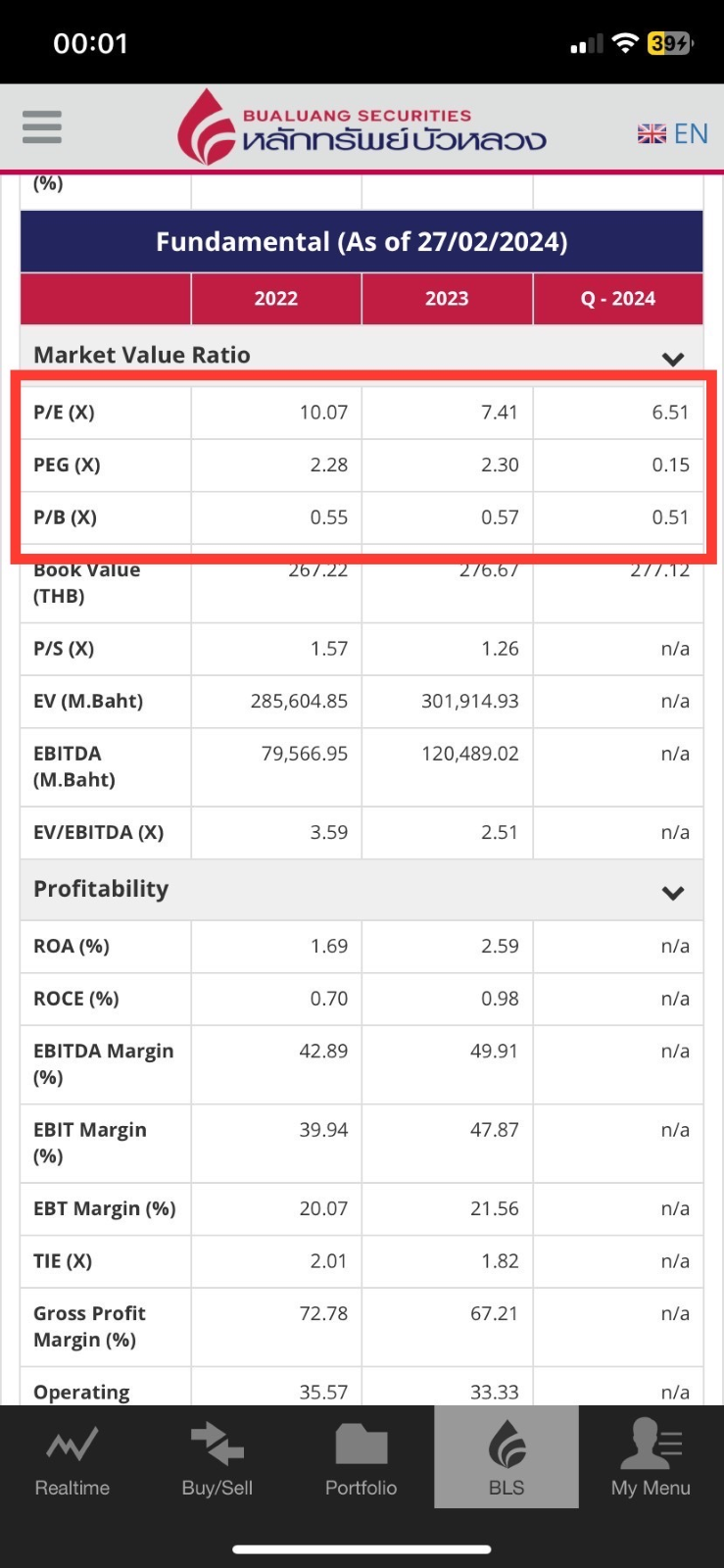Select the 2022 column header
The width and height of the screenshot is (724, 1568).
tap(276, 299)
